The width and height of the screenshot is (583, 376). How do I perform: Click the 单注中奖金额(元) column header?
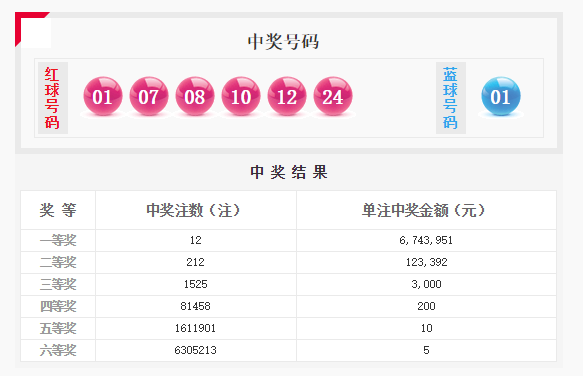pos(424,210)
